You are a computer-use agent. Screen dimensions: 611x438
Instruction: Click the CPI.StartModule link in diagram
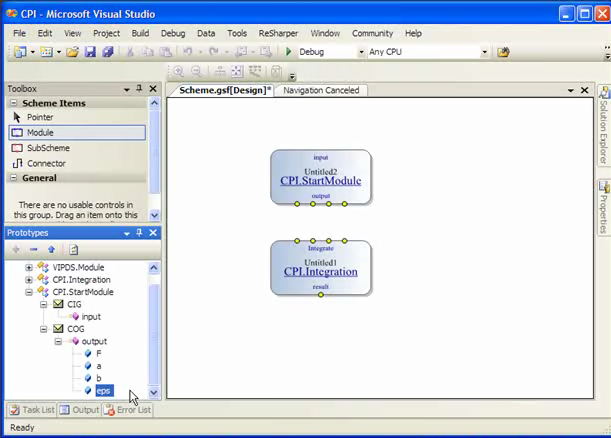(321, 181)
